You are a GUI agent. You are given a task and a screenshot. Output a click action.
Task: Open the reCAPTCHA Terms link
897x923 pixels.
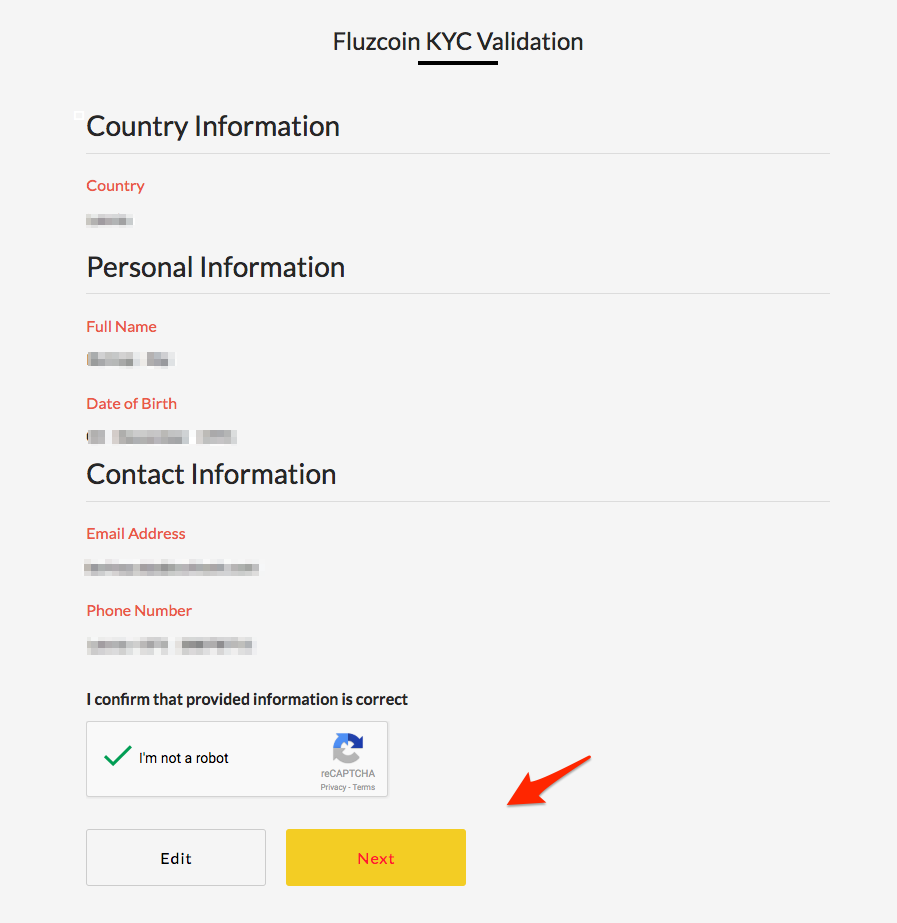click(364, 787)
